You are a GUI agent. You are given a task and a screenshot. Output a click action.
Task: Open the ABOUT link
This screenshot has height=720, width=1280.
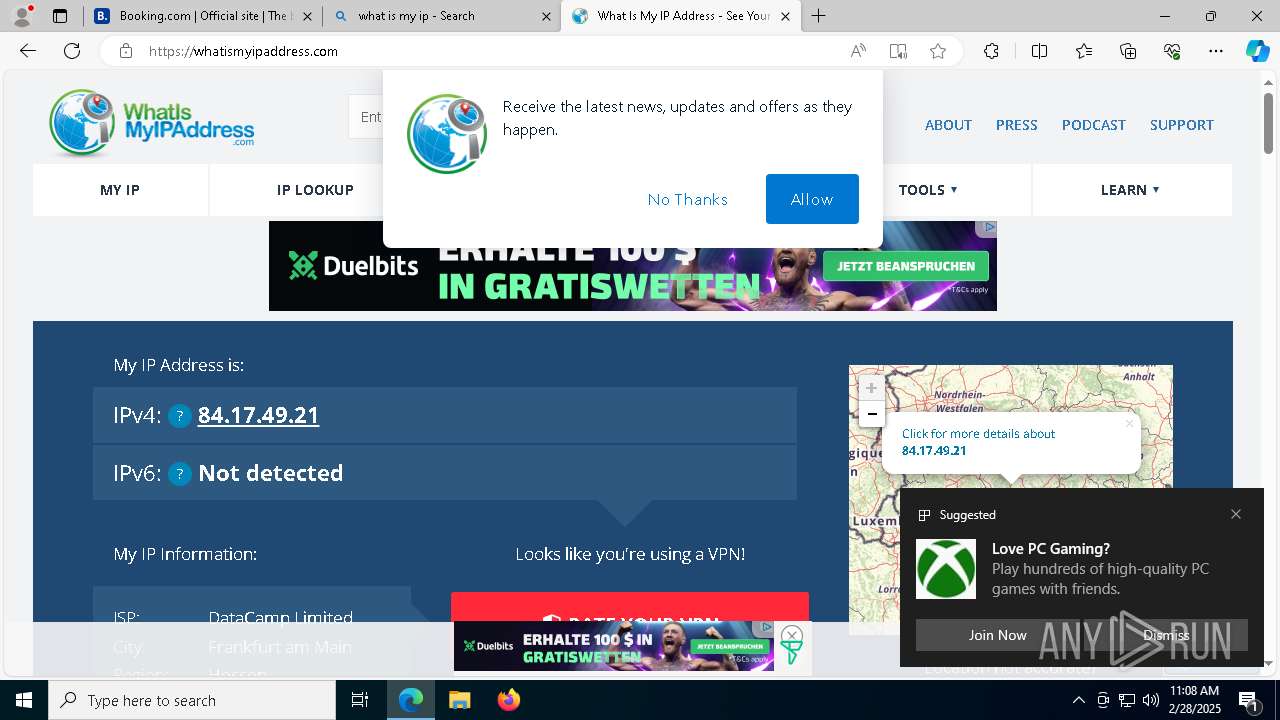coord(948,125)
